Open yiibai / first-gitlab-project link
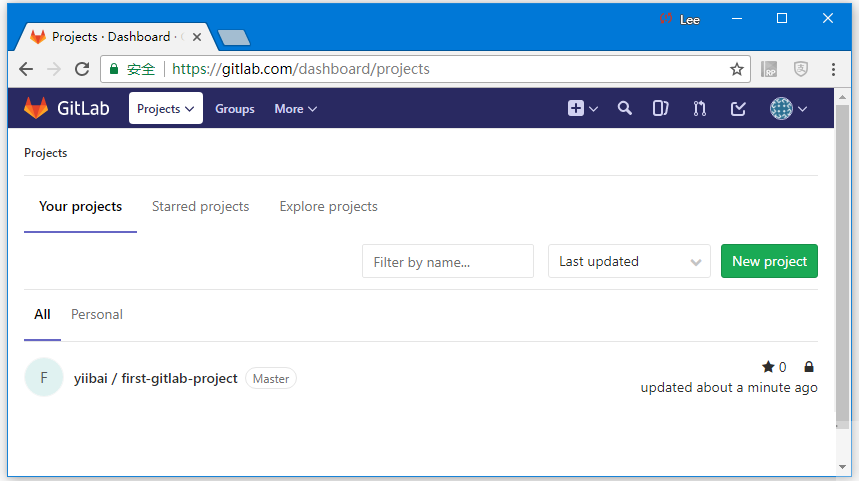 [x=156, y=379]
